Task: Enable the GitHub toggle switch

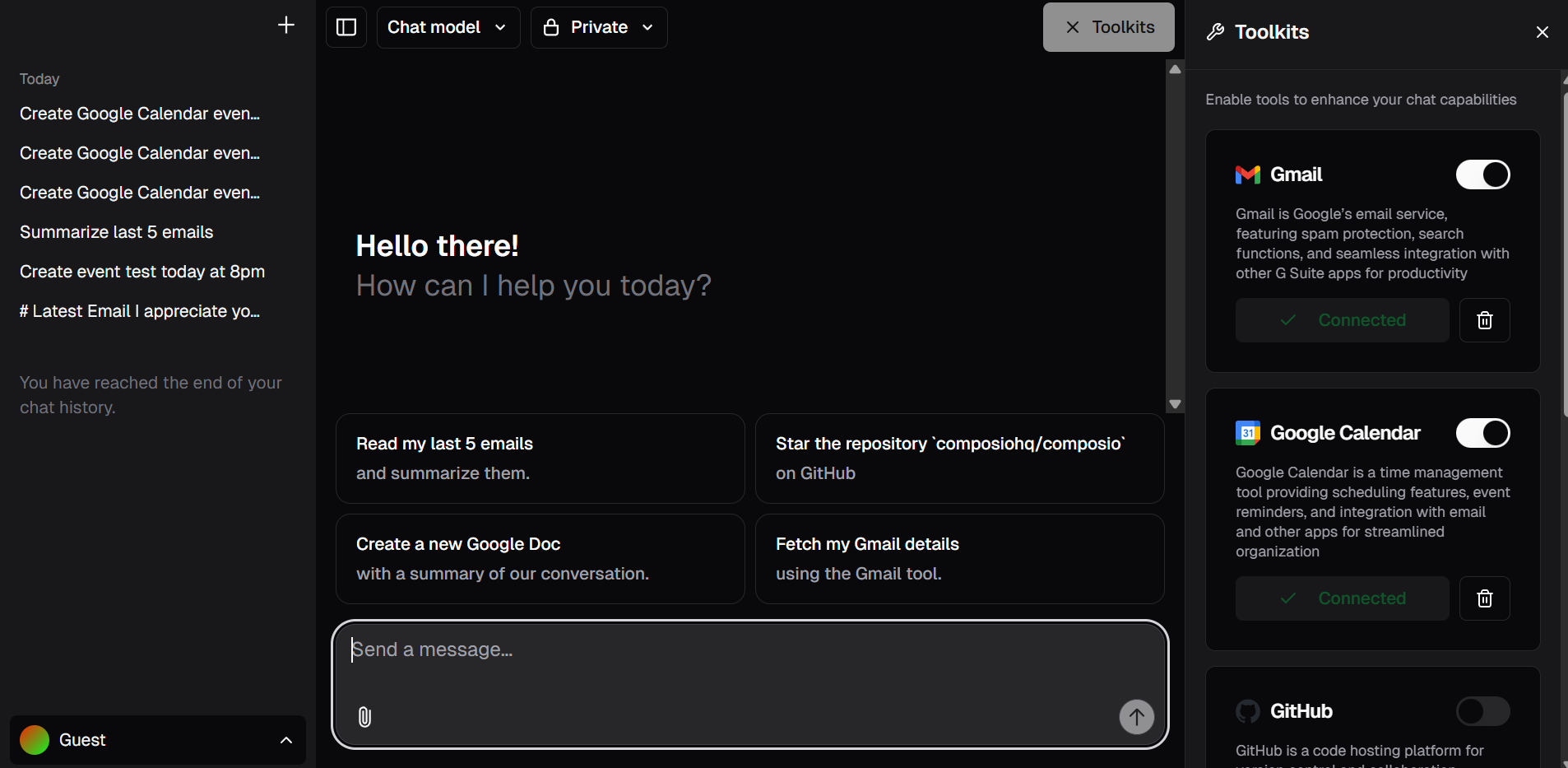Action: (x=1482, y=711)
